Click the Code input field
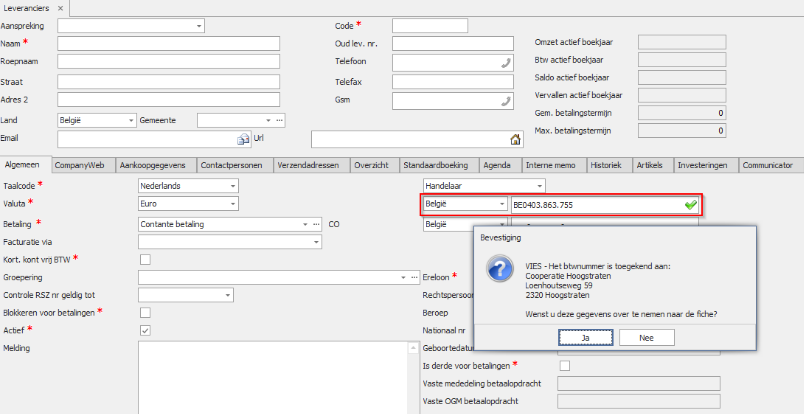Image resolution: width=804 pixels, height=414 pixels. pyautogui.click(x=430, y=26)
